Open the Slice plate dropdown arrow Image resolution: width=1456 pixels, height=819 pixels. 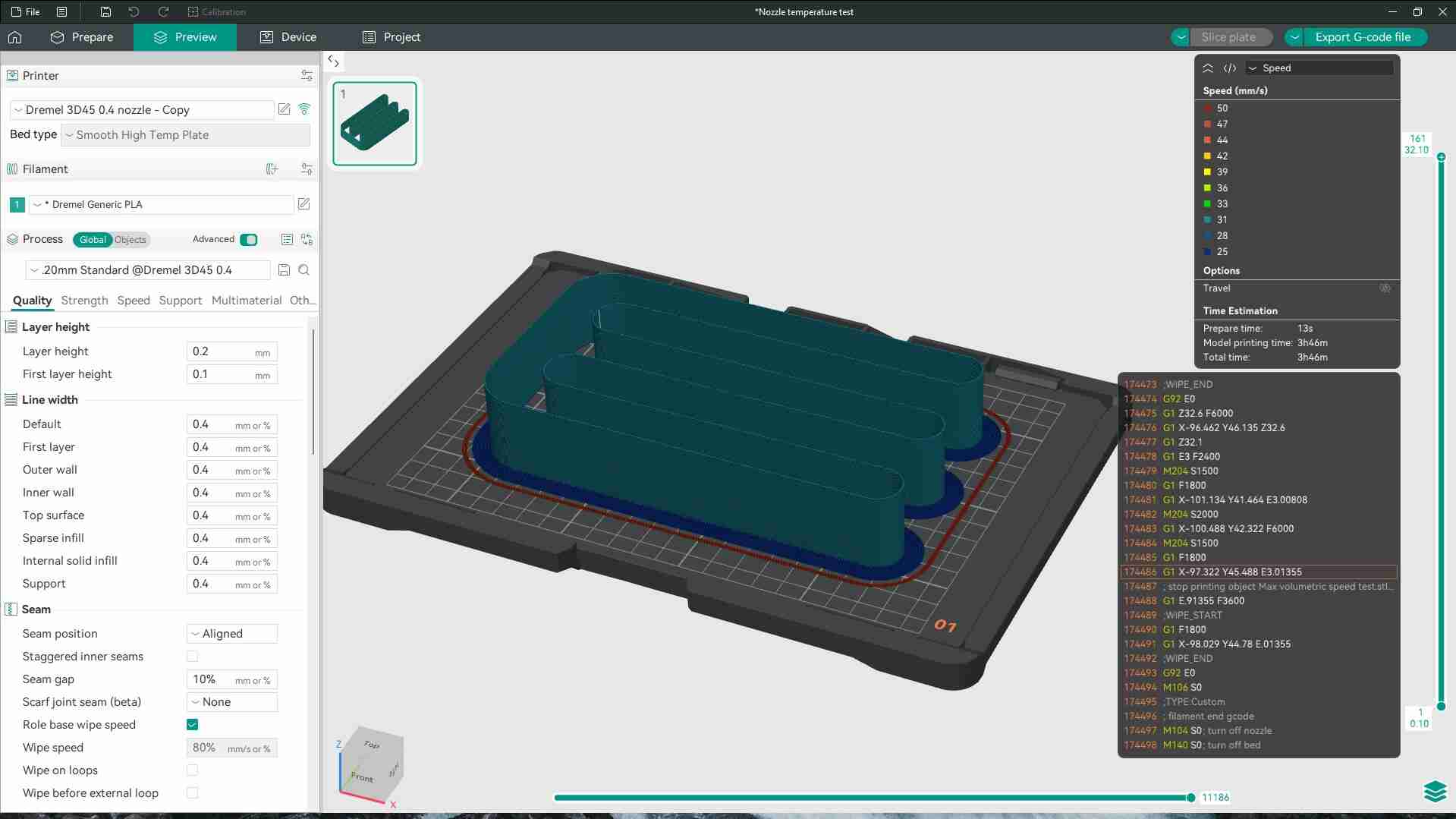tap(1181, 37)
